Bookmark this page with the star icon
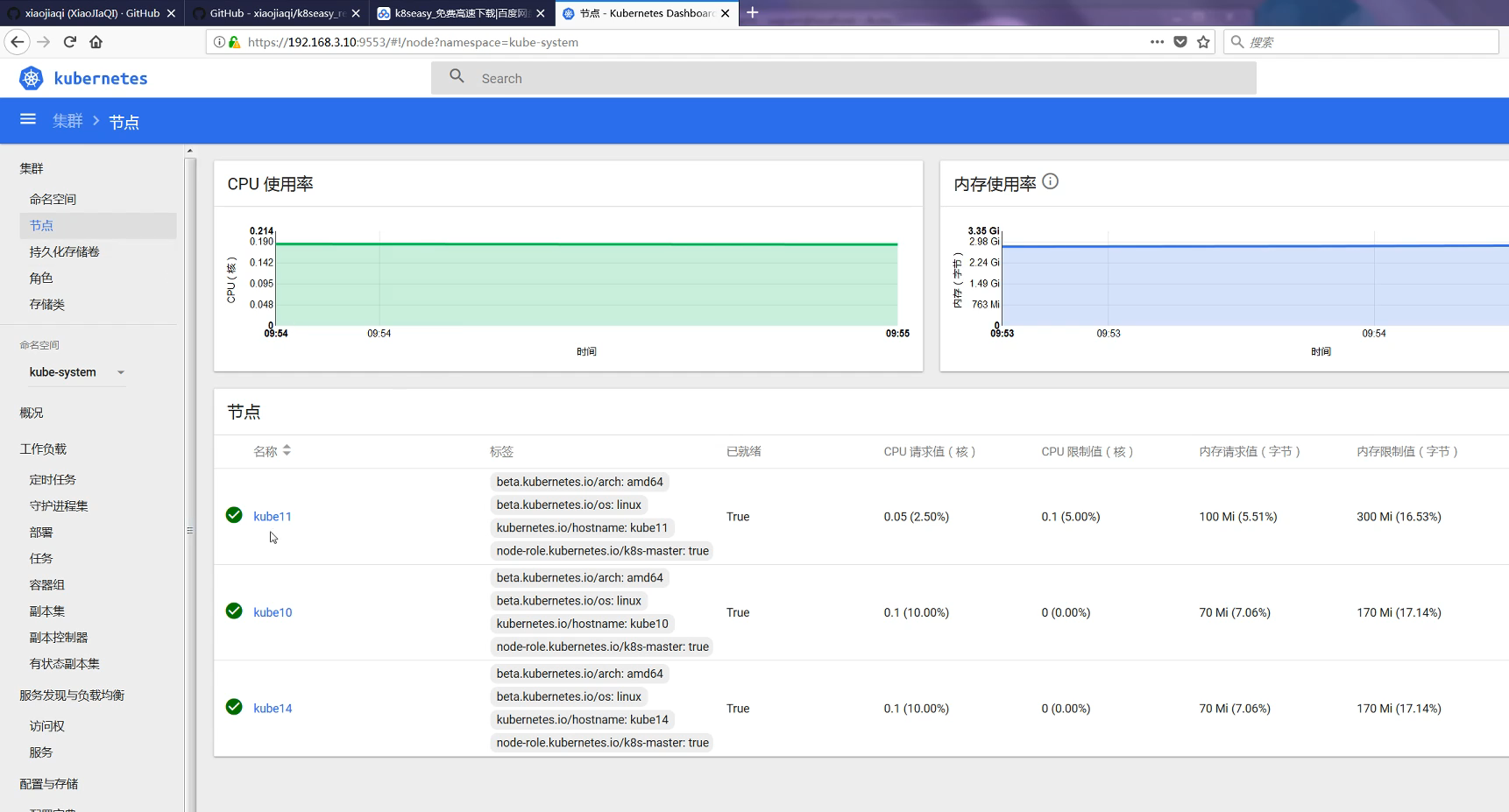Viewport: 1509px width, 812px height. pos(1203,41)
